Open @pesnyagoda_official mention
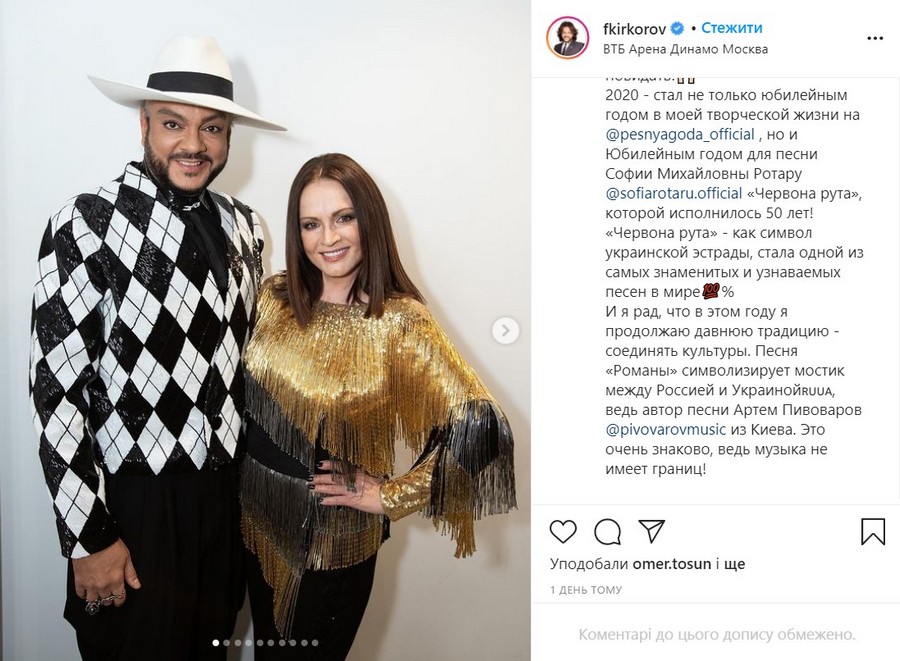Viewport: 900px width, 661px height. coord(680,134)
